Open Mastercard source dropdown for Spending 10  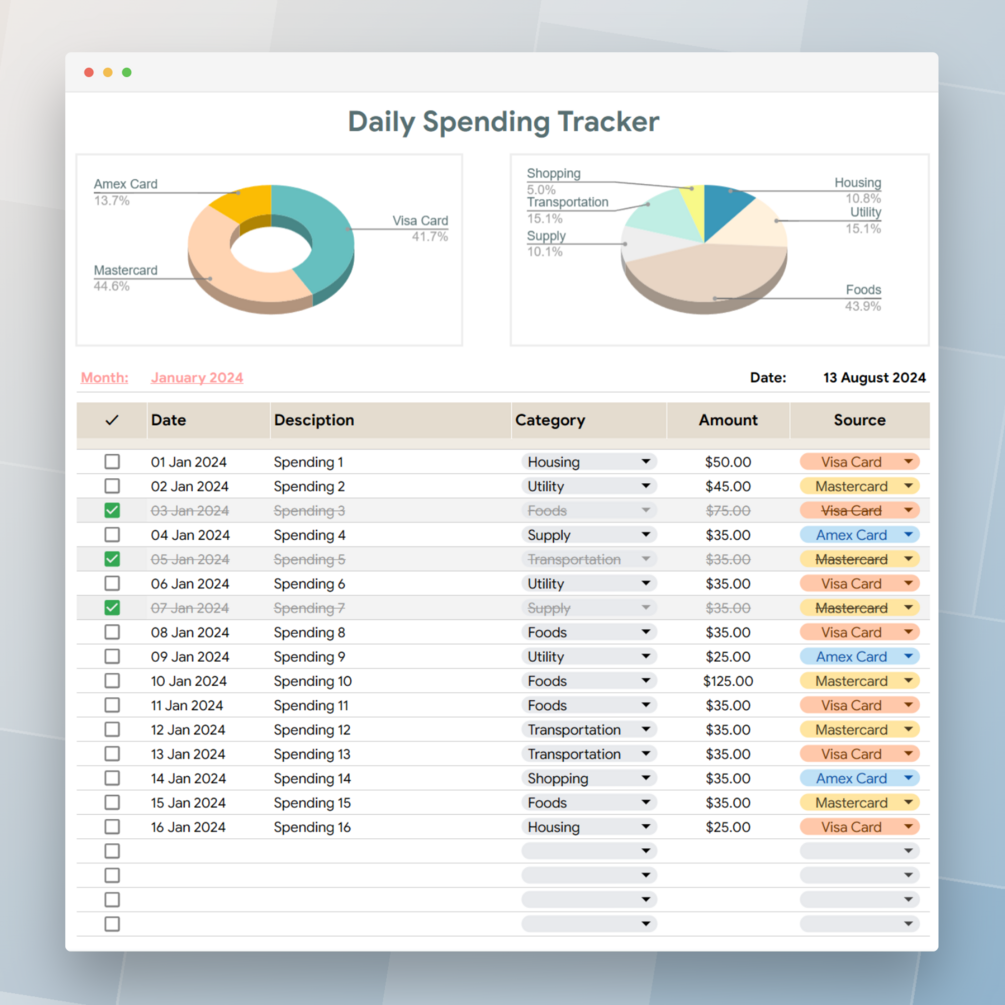point(860,681)
